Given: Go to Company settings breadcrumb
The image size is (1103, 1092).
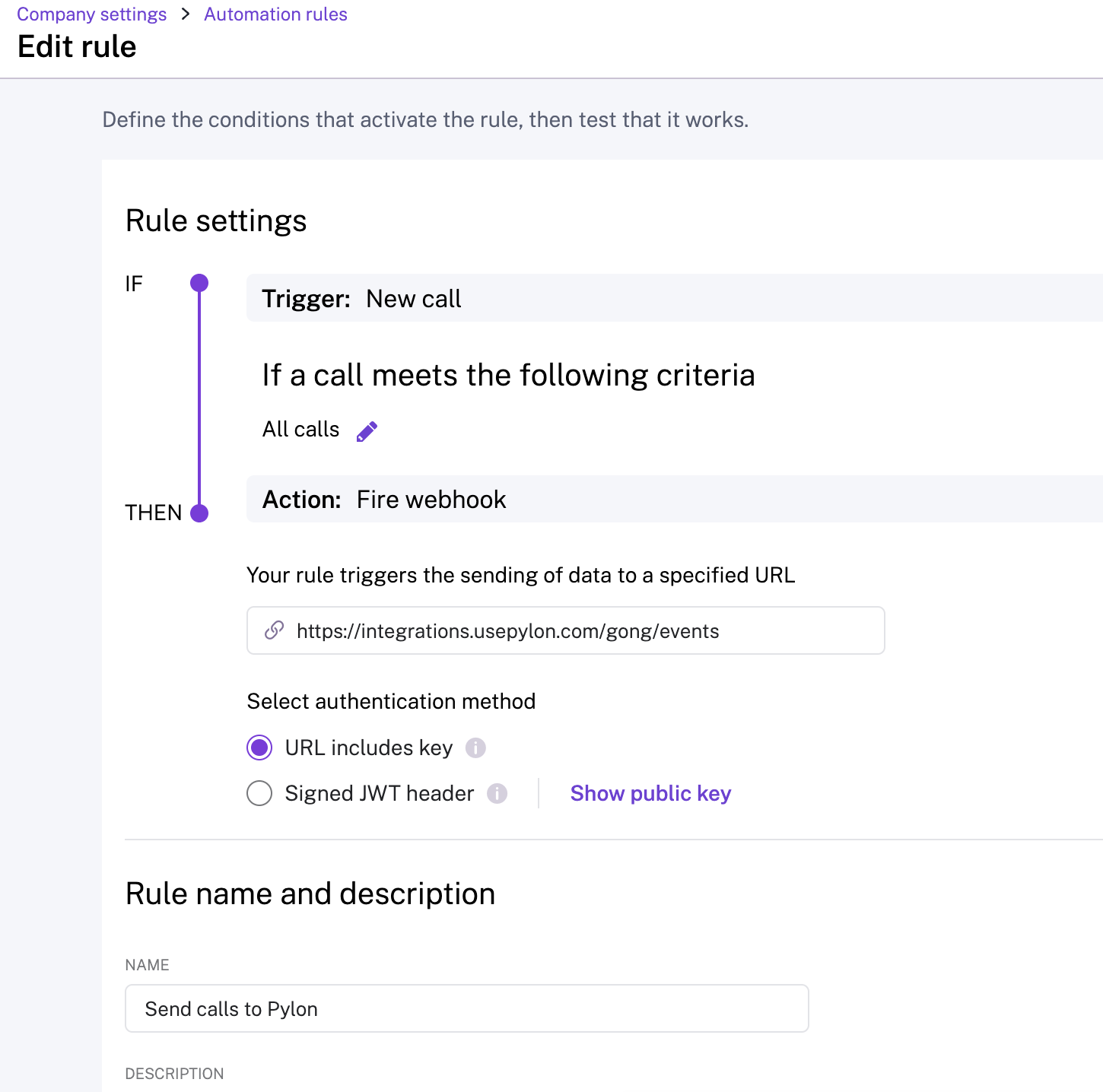Looking at the screenshot, I should point(92,14).
